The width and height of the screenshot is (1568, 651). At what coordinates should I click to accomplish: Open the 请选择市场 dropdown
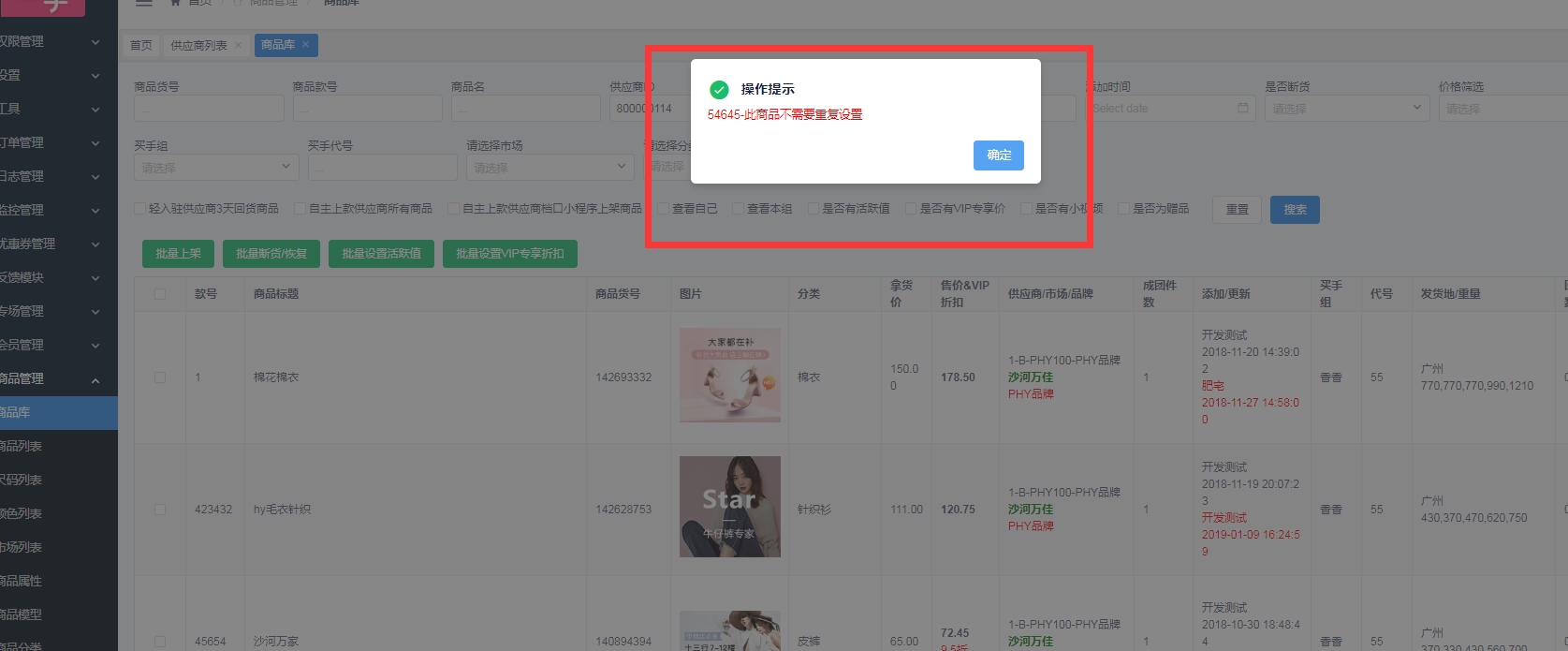(550, 168)
